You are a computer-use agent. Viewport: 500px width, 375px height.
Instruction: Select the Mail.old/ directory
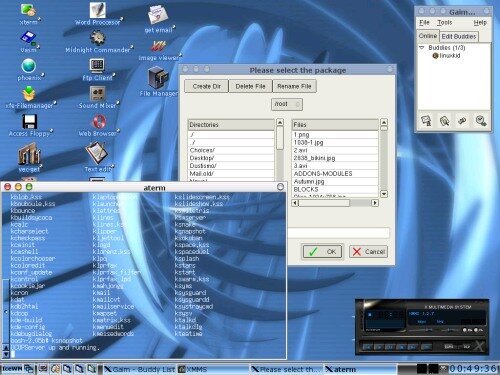pos(231,174)
